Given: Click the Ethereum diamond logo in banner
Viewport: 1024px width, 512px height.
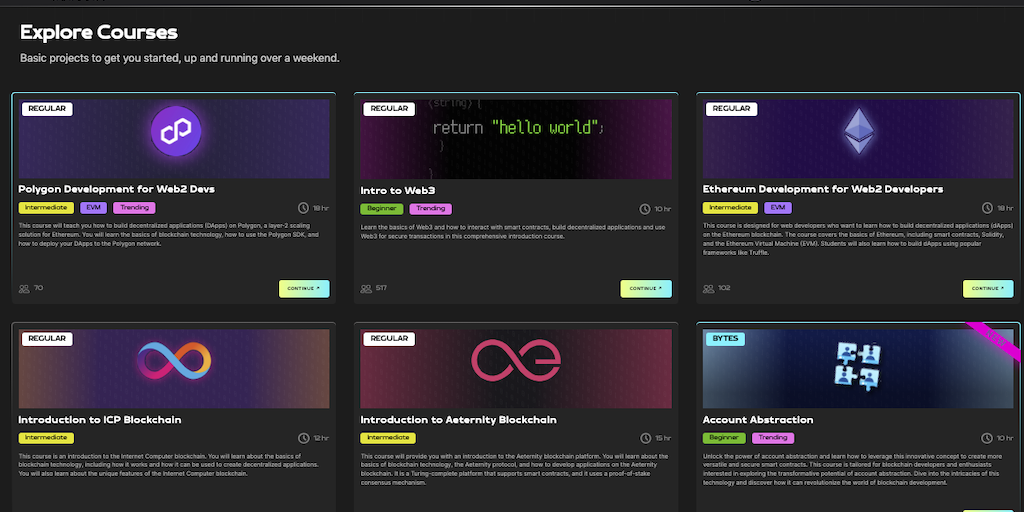Looking at the screenshot, I should 858,131.
